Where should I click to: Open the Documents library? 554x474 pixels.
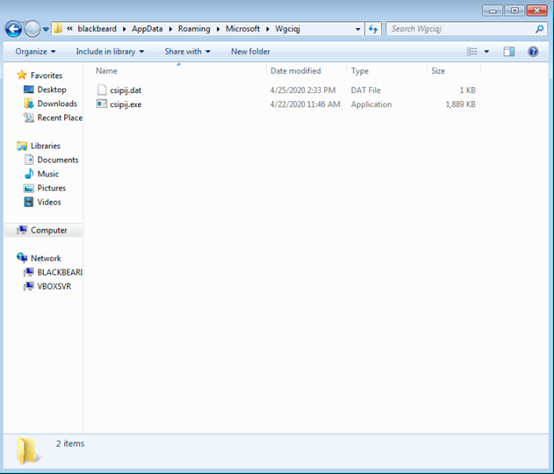tap(58, 160)
